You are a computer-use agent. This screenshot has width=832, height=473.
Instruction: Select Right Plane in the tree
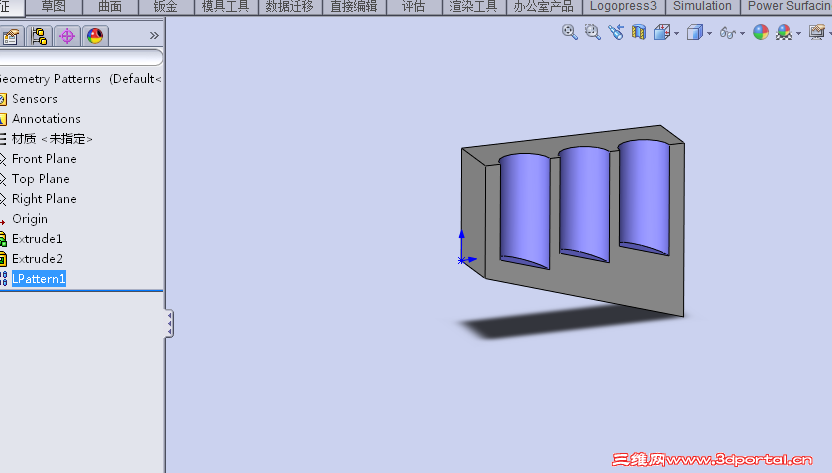(x=44, y=199)
